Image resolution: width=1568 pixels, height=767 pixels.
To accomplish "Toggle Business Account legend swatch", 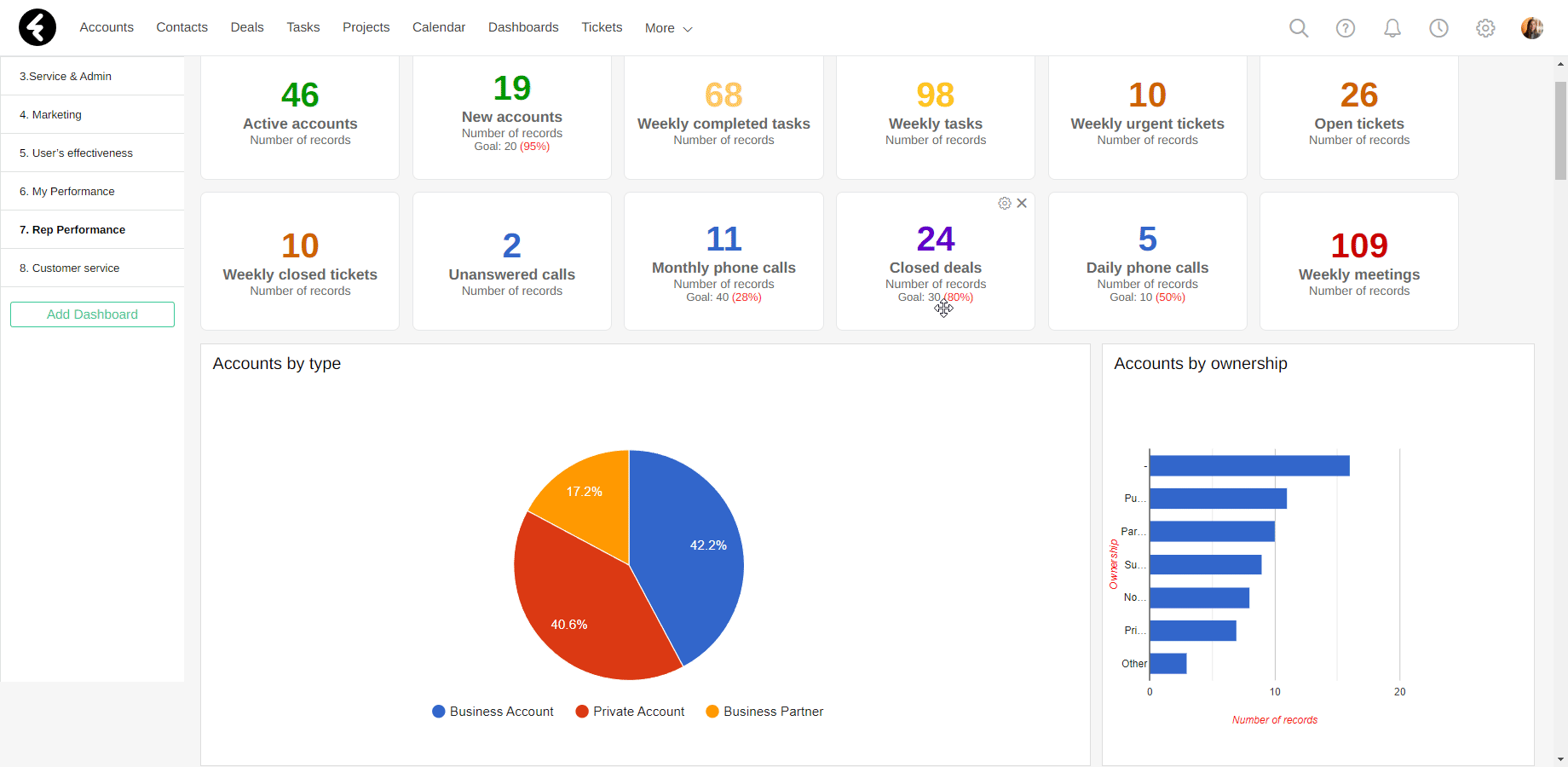I will (439, 712).
